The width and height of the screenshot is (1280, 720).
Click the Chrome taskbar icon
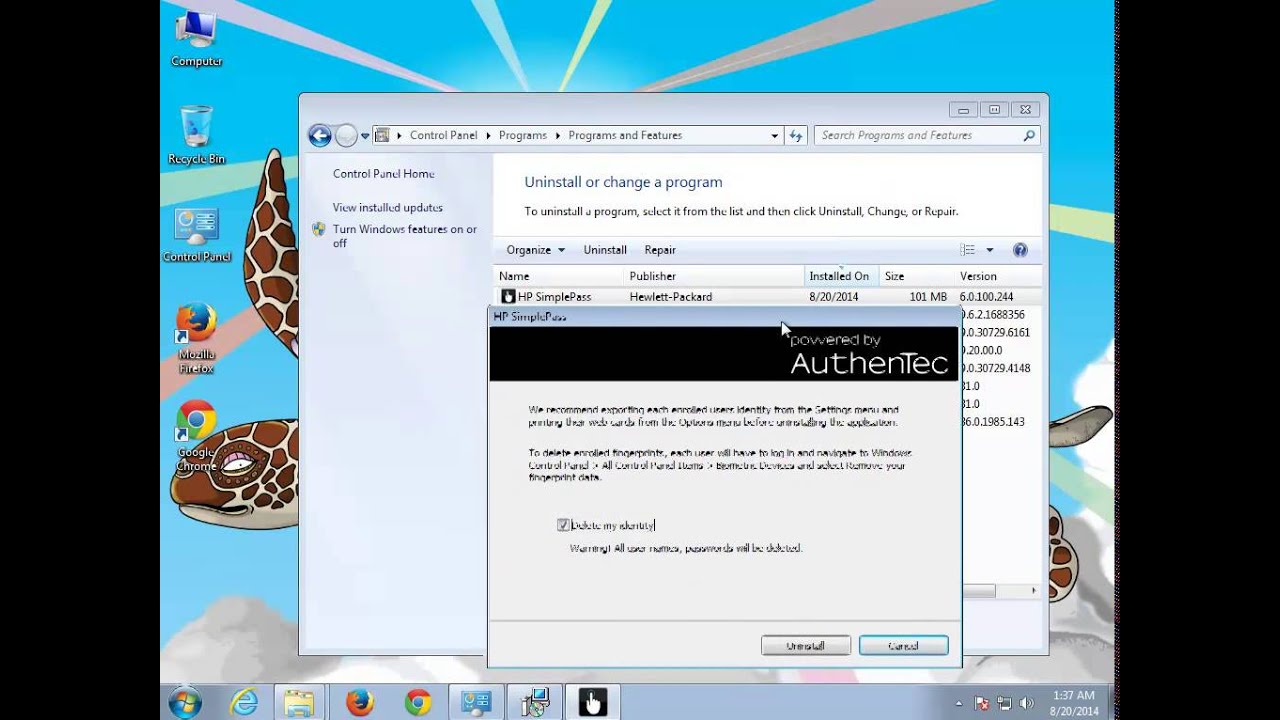click(417, 702)
